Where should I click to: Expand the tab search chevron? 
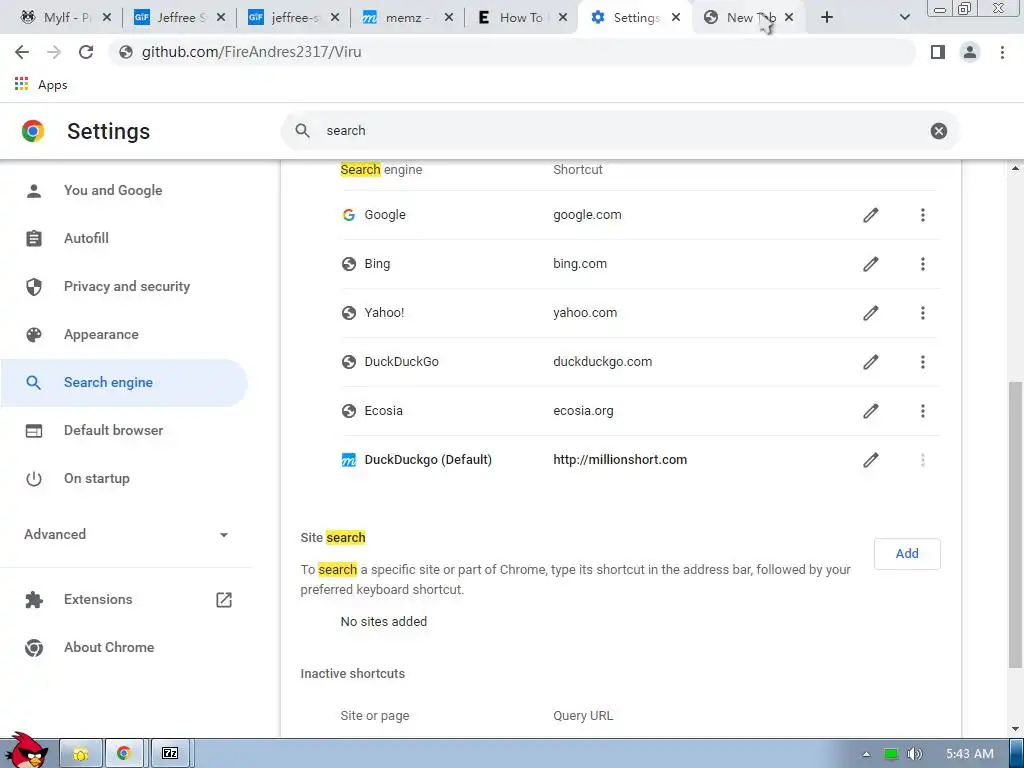pos(904,18)
